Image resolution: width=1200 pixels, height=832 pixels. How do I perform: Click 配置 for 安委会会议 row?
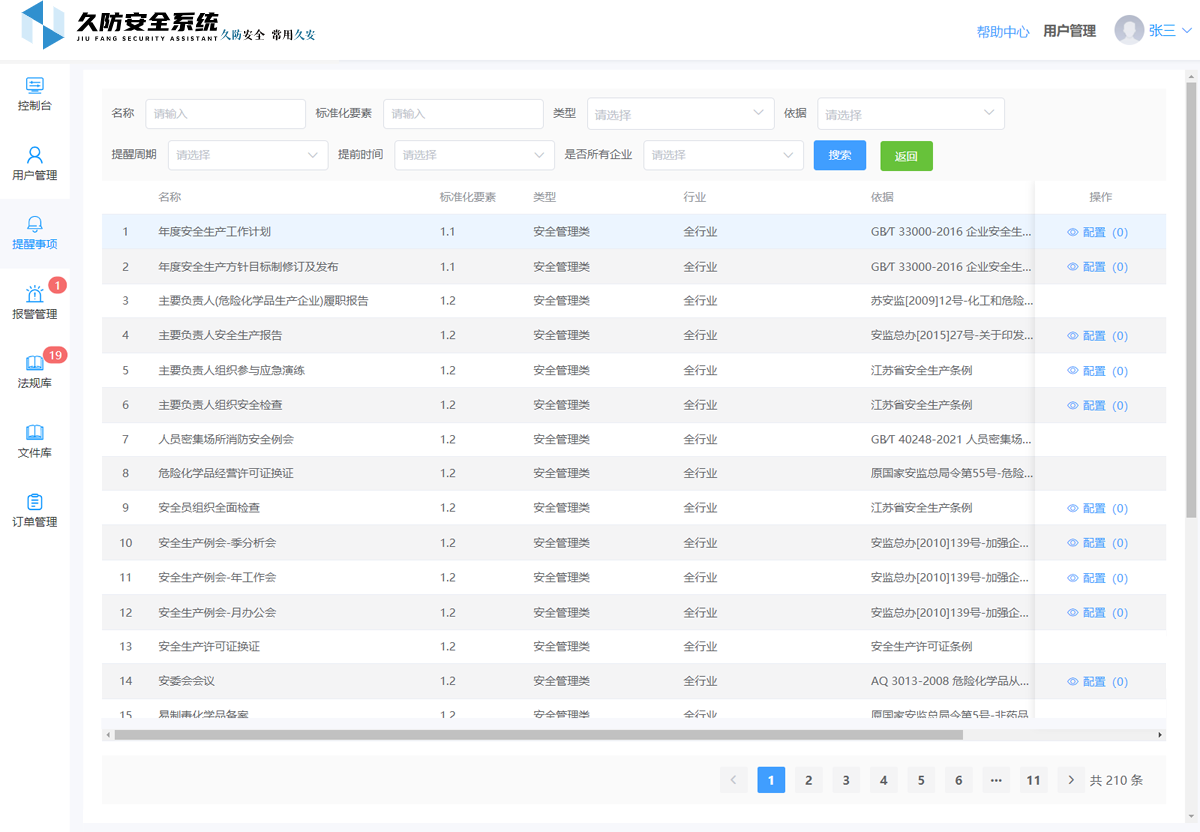(x=1097, y=682)
